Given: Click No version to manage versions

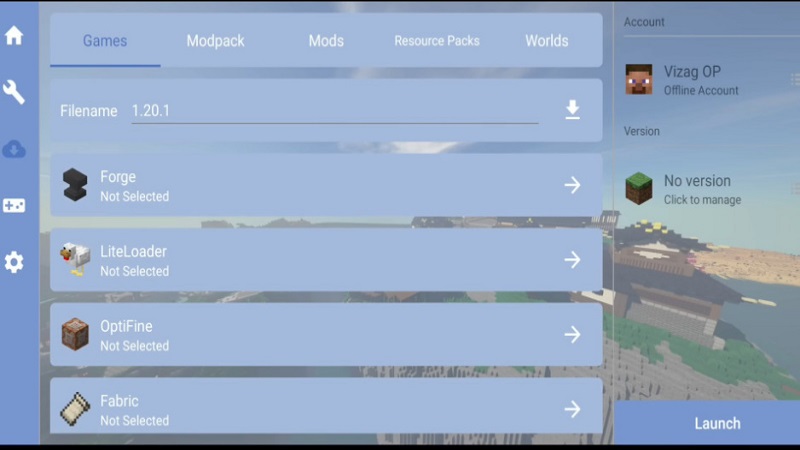Looking at the screenshot, I should tap(707, 189).
